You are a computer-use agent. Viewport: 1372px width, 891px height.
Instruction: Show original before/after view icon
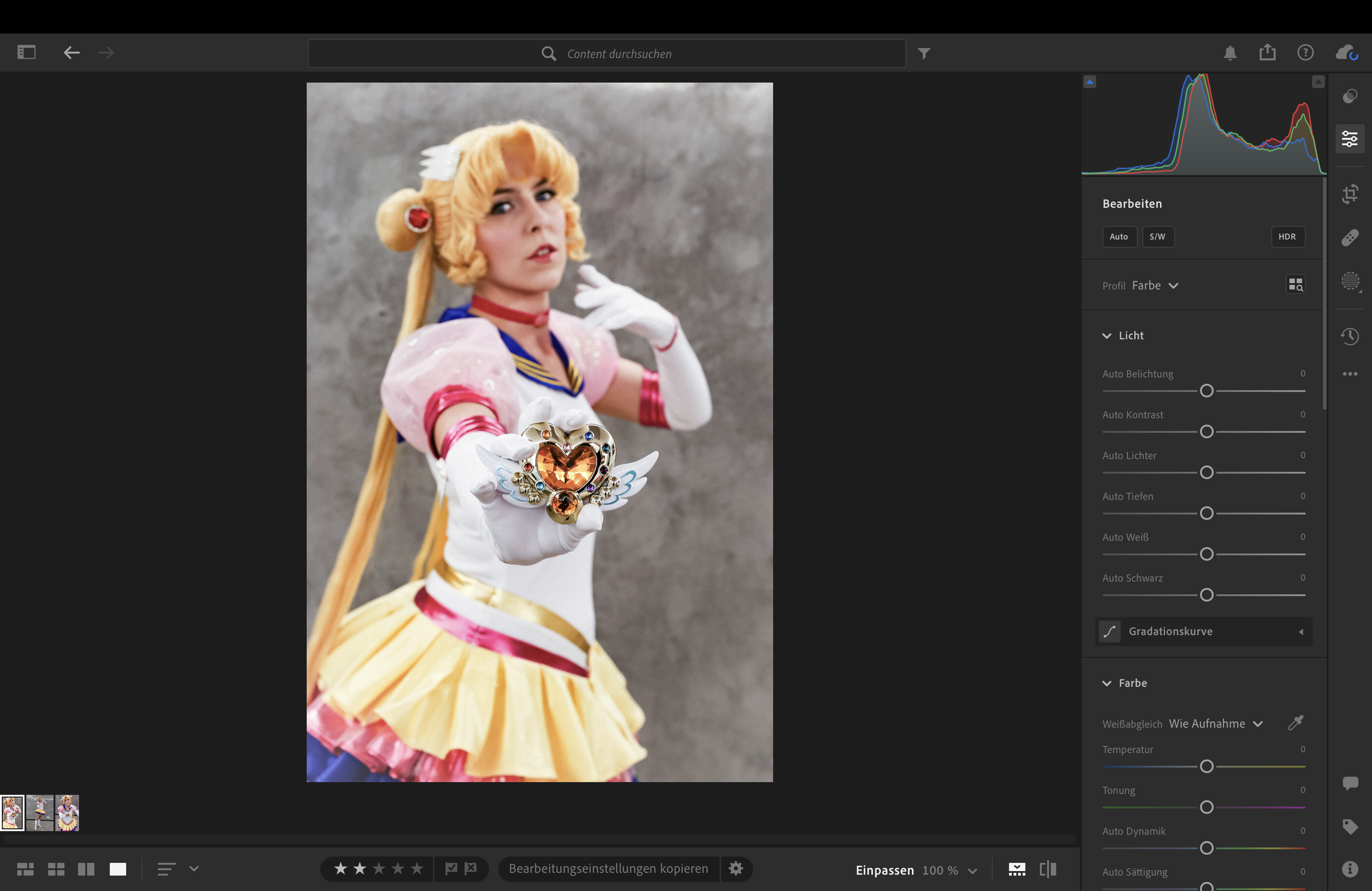(x=1048, y=869)
